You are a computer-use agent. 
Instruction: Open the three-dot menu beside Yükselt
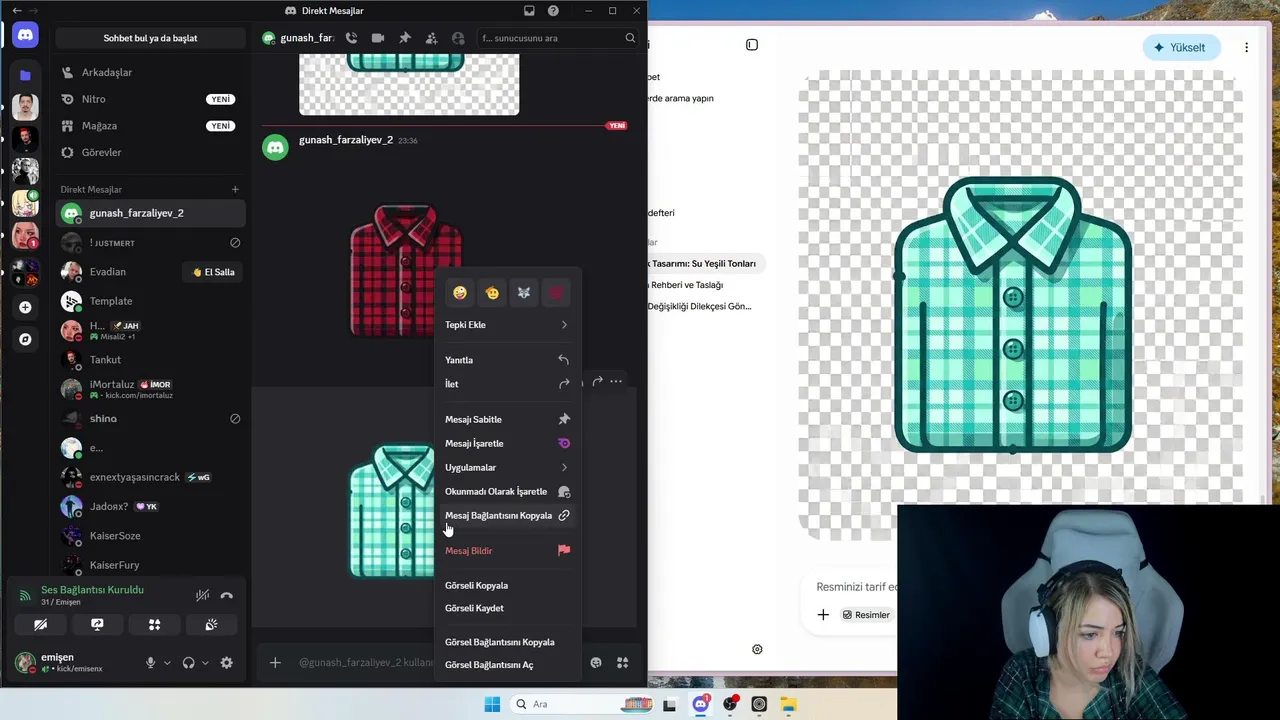click(x=1246, y=47)
